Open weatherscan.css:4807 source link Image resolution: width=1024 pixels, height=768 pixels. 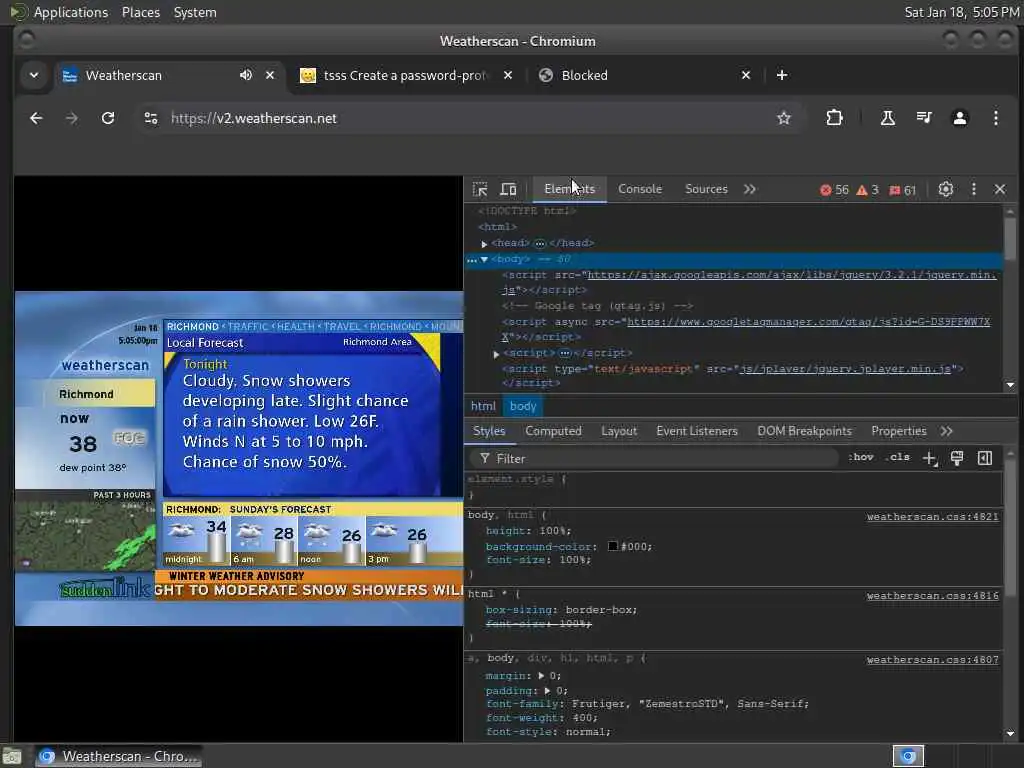point(932,660)
